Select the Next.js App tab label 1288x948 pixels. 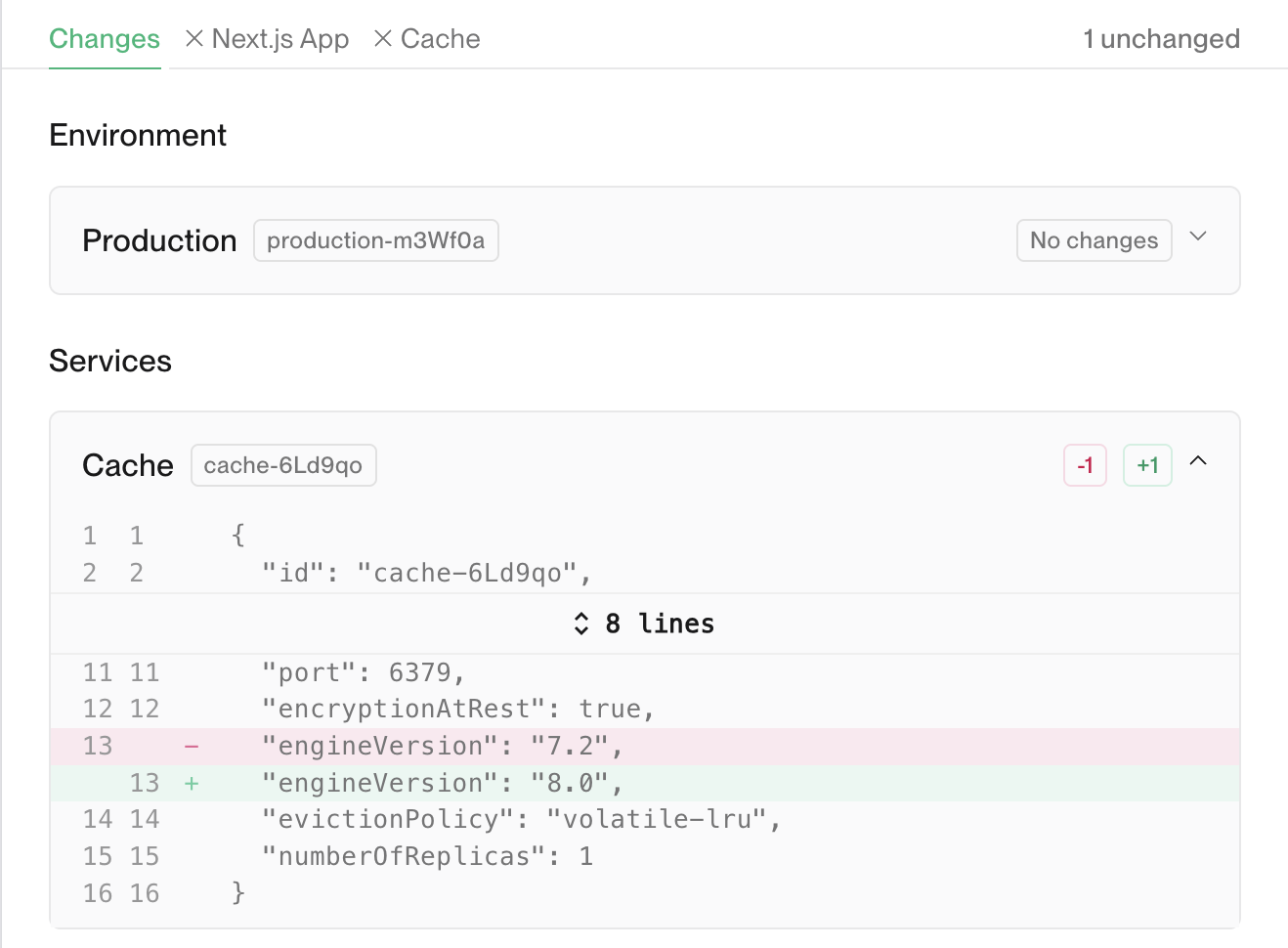click(x=280, y=39)
